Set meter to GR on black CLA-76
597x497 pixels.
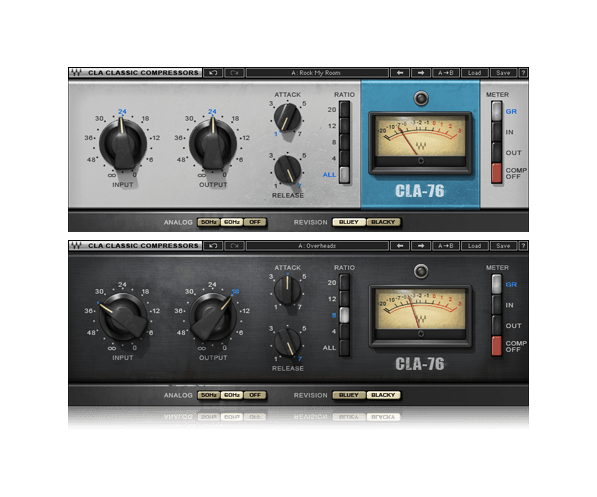pyautogui.click(x=496, y=284)
